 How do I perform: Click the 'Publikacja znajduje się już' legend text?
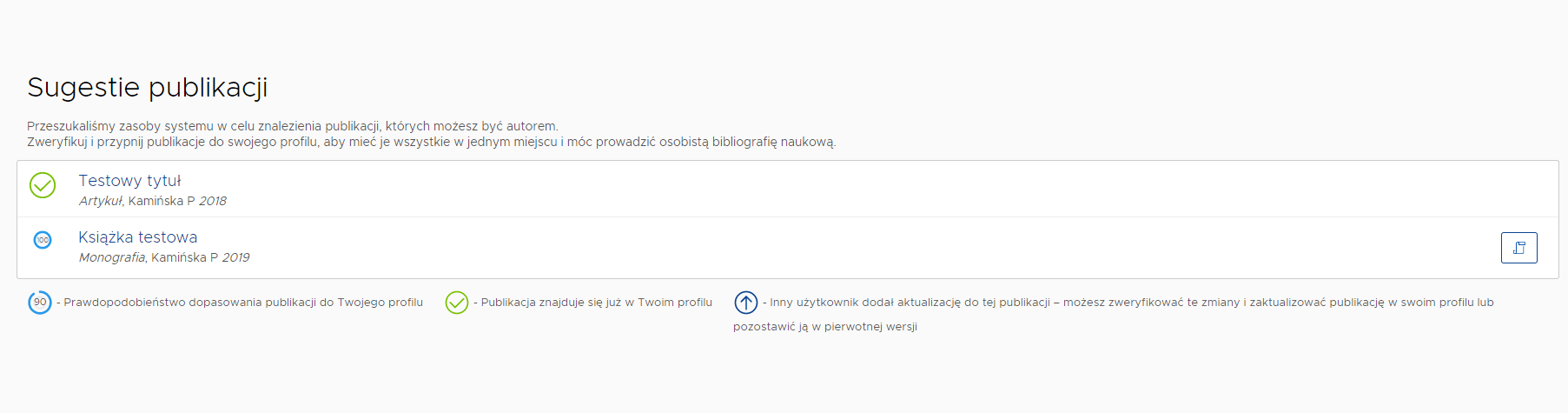click(x=596, y=303)
